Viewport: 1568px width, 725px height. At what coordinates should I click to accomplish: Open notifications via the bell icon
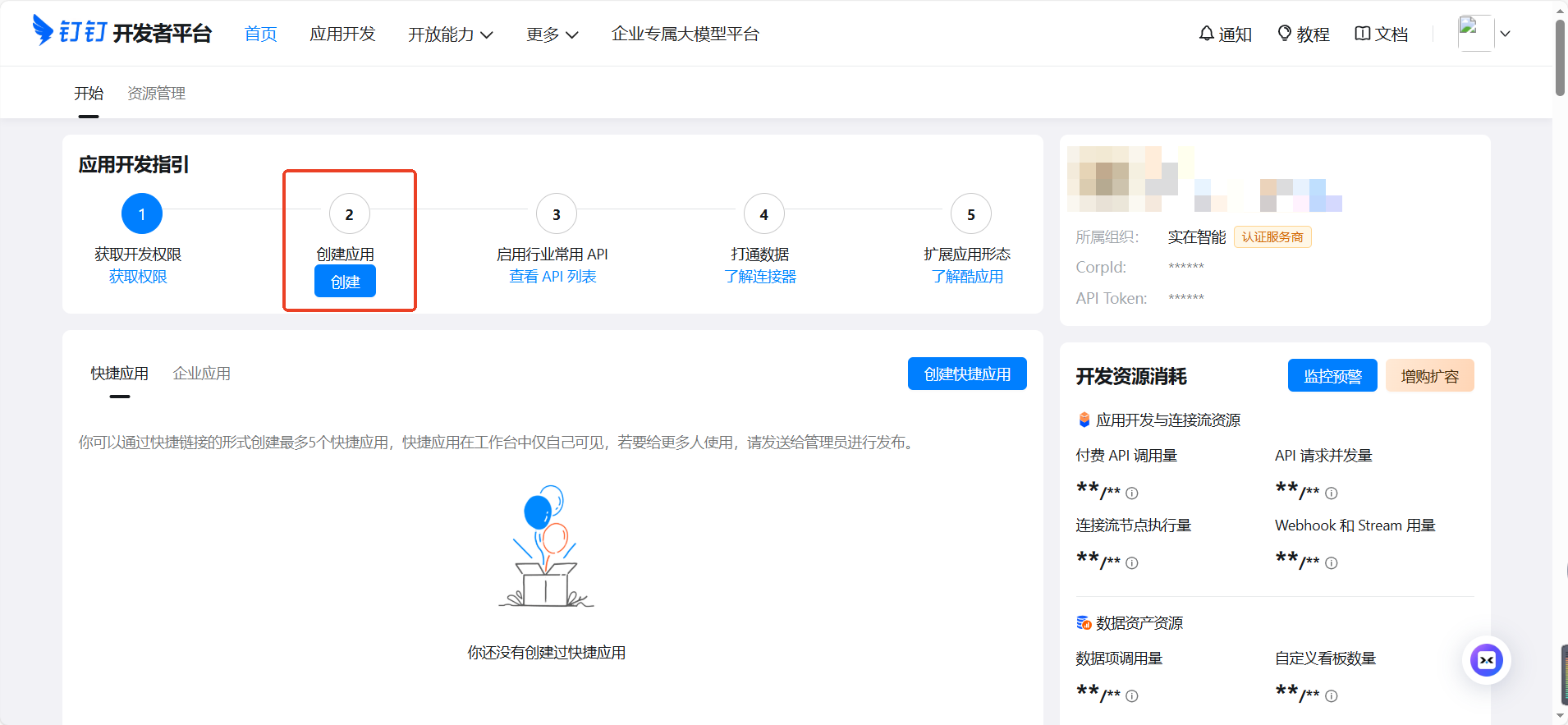pos(1206,34)
